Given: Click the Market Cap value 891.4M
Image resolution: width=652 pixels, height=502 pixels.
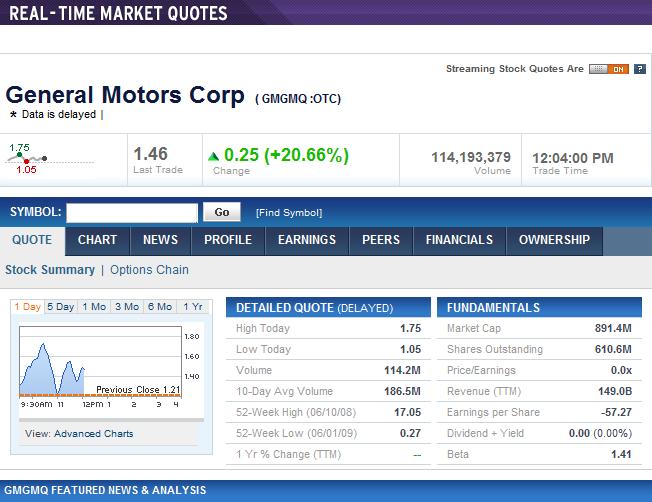Looking at the screenshot, I should coord(613,329).
